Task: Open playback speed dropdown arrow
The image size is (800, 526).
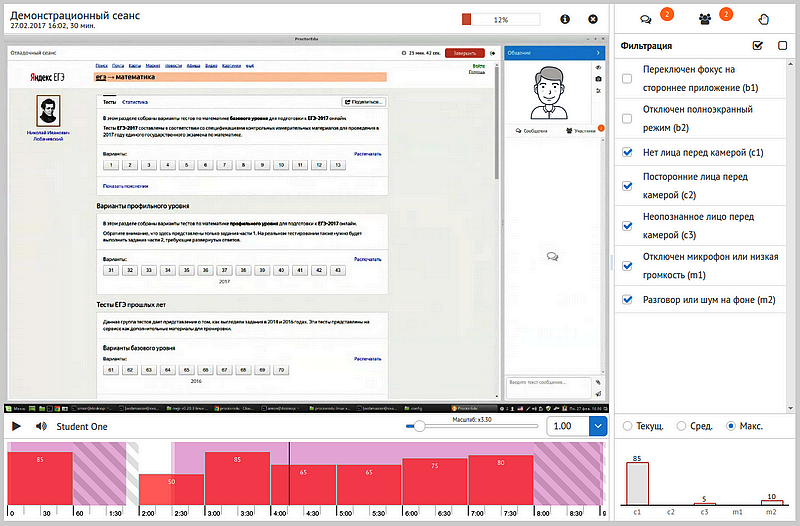Action: tap(598, 426)
